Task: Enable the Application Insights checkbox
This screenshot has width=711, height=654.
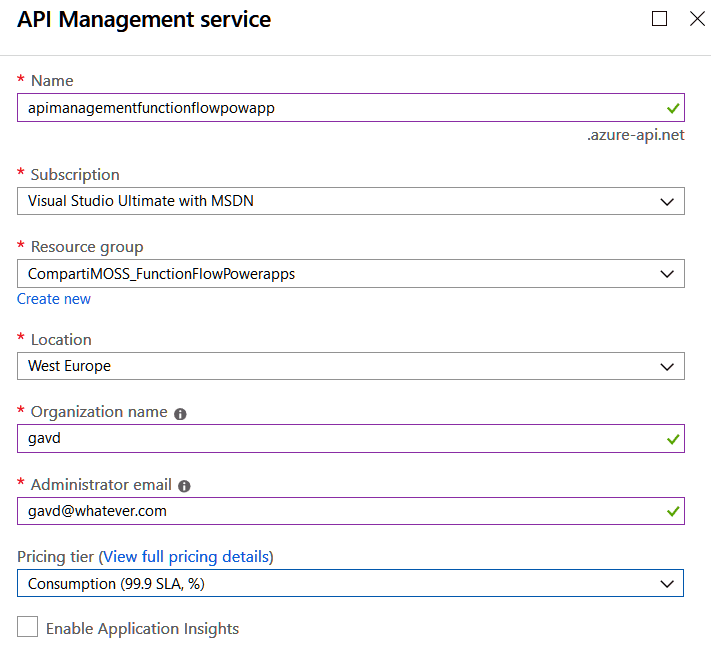Action: tap(28, 628)
